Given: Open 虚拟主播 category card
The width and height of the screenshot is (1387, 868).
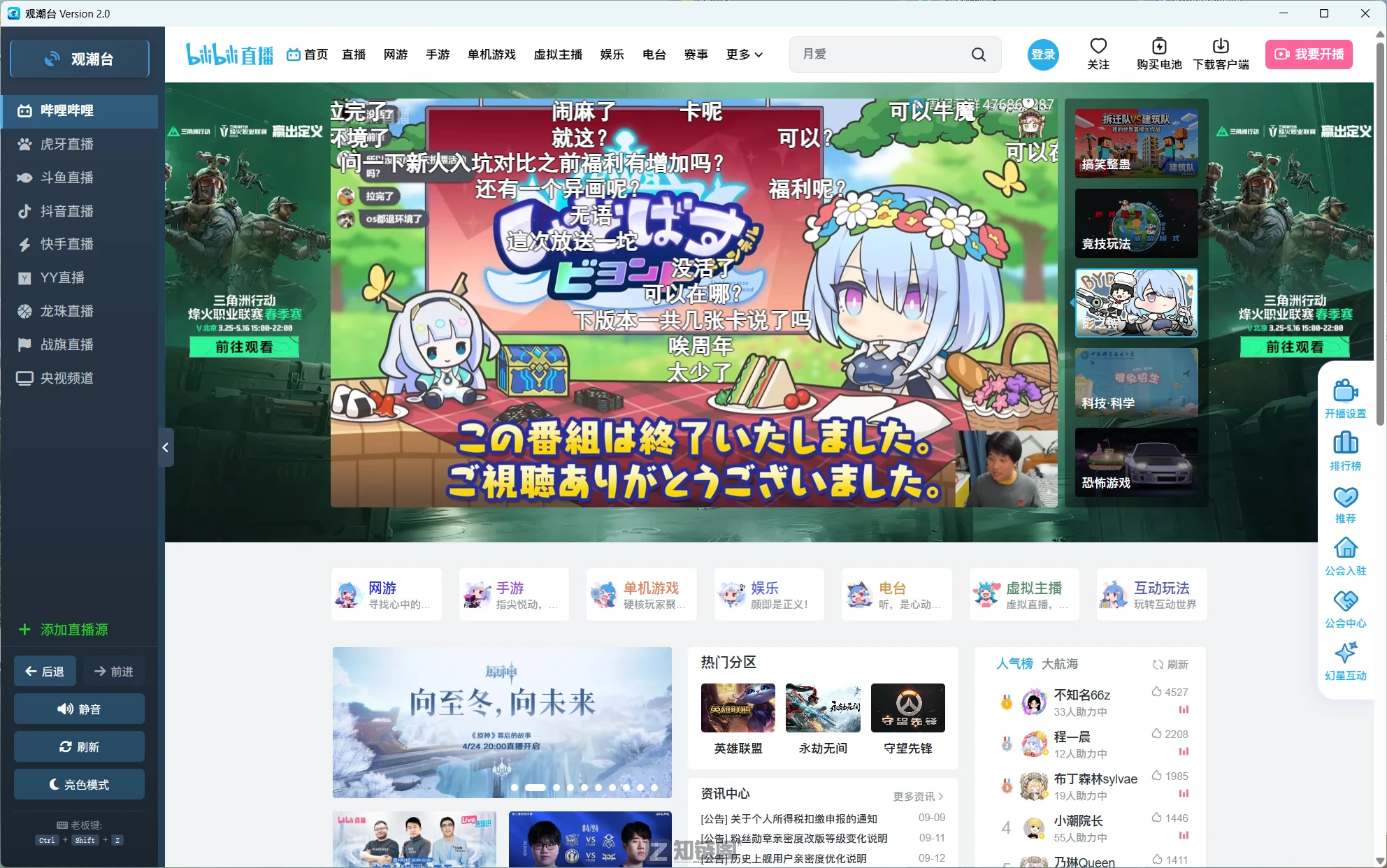Looking at the screenshot, I should click(x=1024, y=594).
